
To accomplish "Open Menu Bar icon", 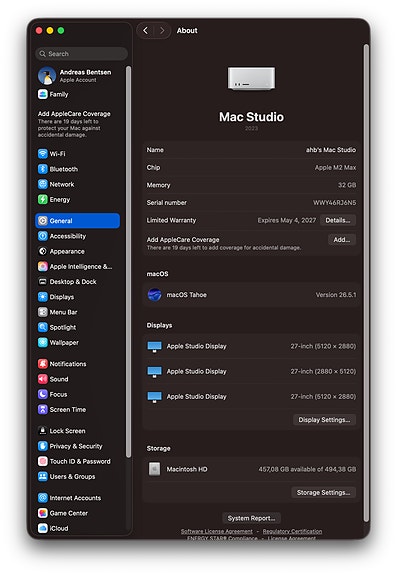I will coord(43,312).
